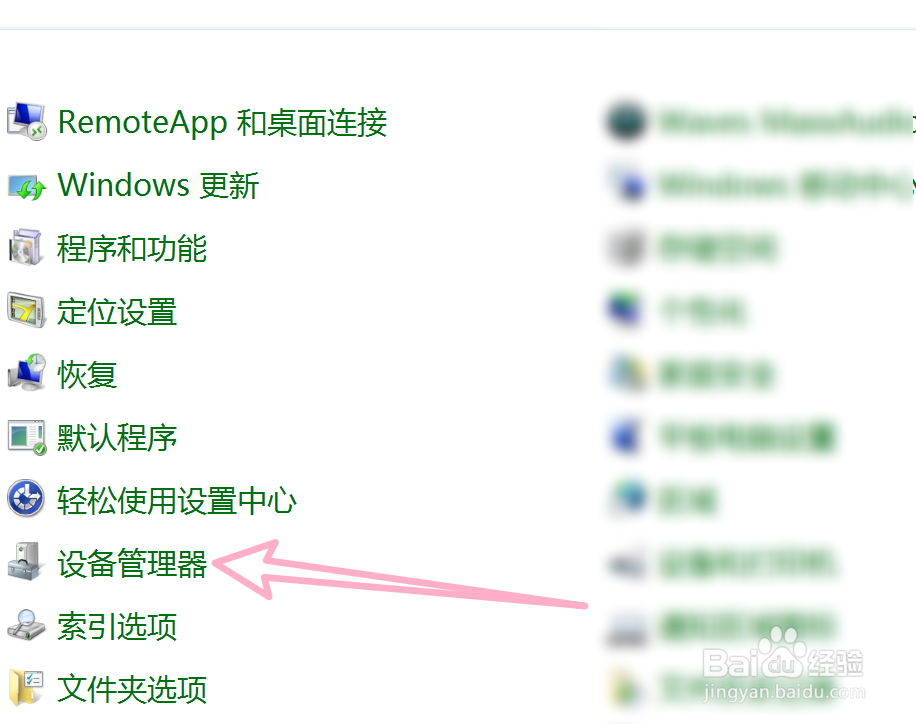Click the 索引选项 magnifier drive icon
This screenshot has height=724, width=916.
tap(26, 625)
